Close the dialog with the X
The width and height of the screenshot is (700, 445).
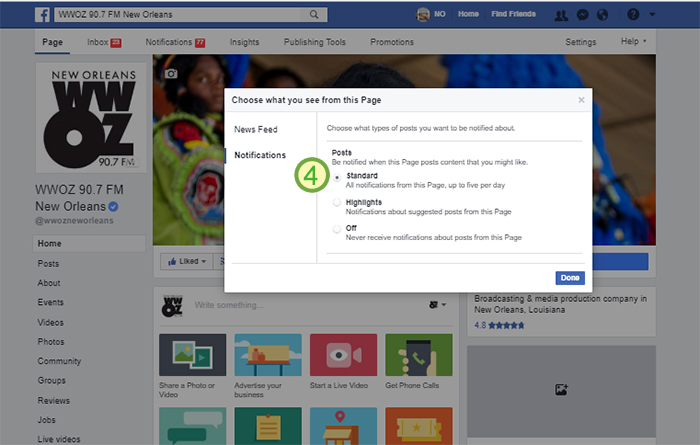[x=581, y=100]
